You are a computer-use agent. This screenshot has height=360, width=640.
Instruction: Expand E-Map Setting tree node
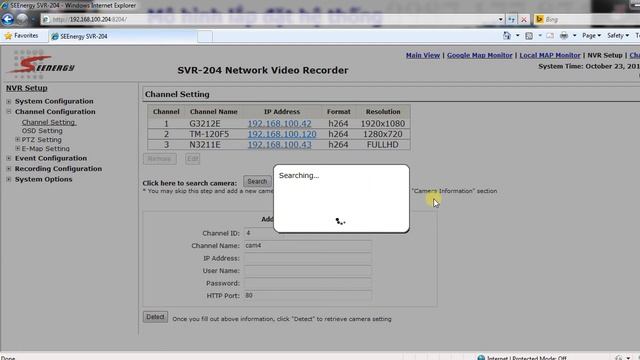[18, 149]
